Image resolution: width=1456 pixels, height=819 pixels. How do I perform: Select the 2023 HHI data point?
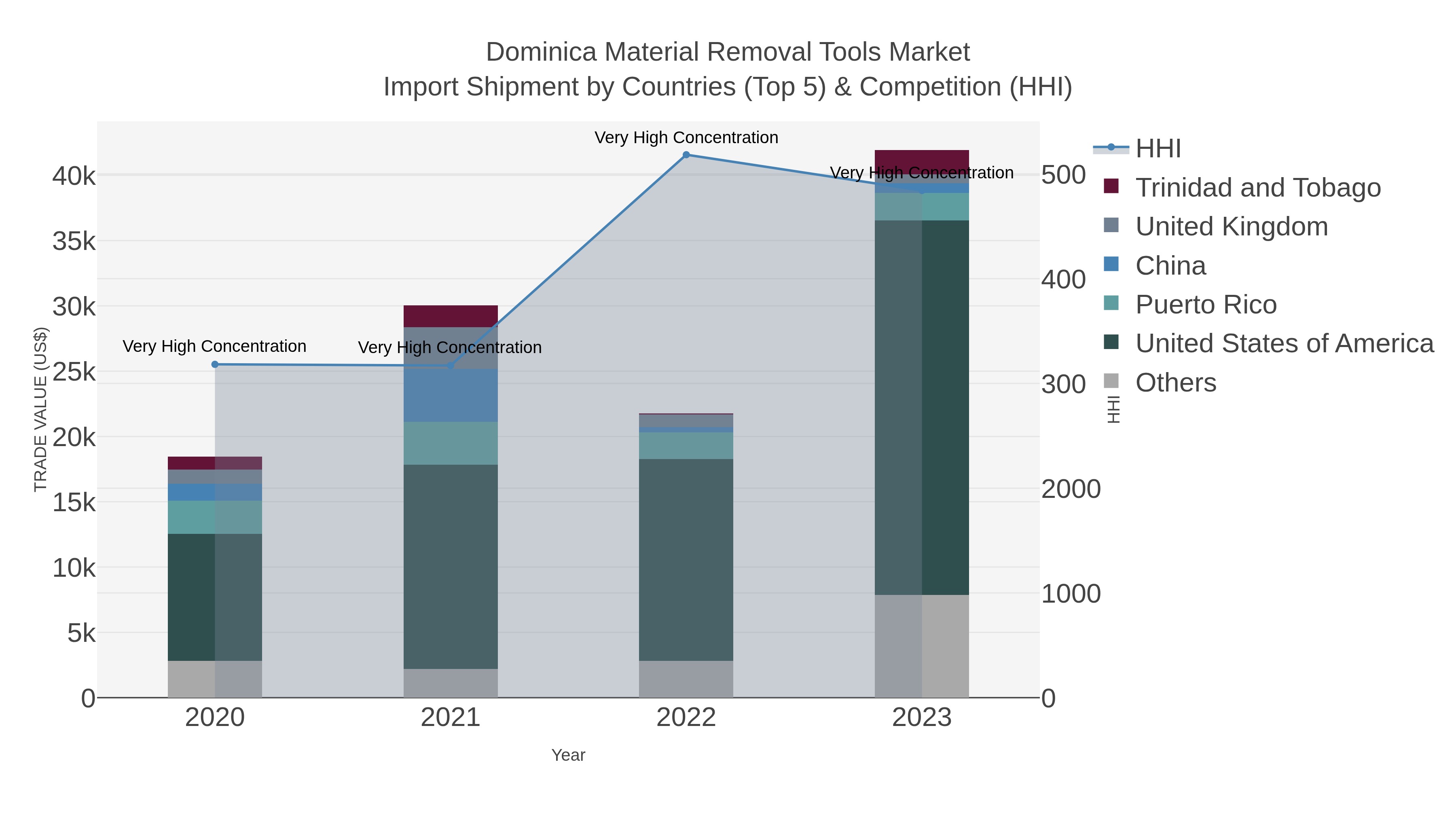pyautogui.click(x=922, y=191)
